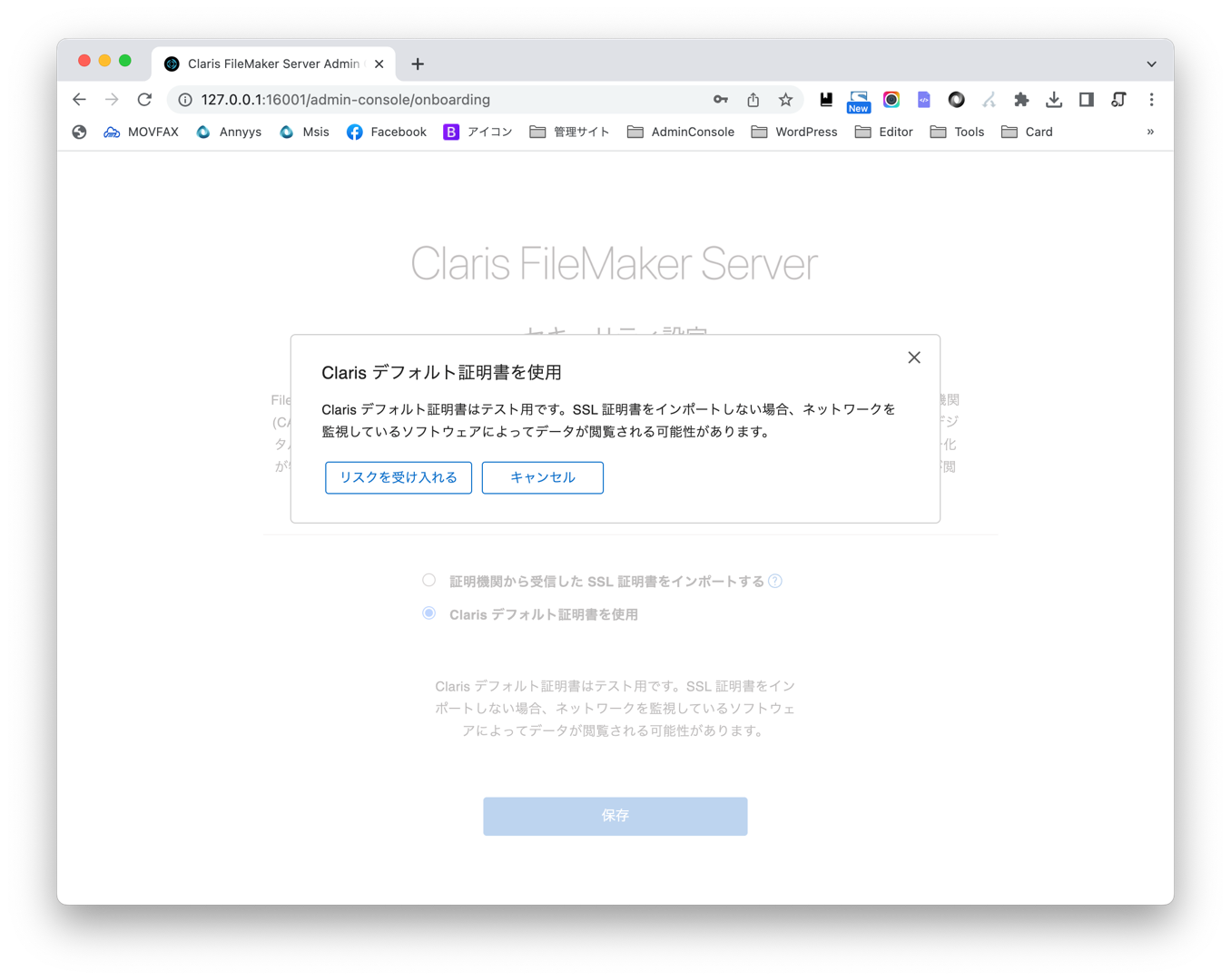Open the MOVFAX bookmark
Screen dimensions: 1231x980
pyautogui.click(x=141, y=132)
